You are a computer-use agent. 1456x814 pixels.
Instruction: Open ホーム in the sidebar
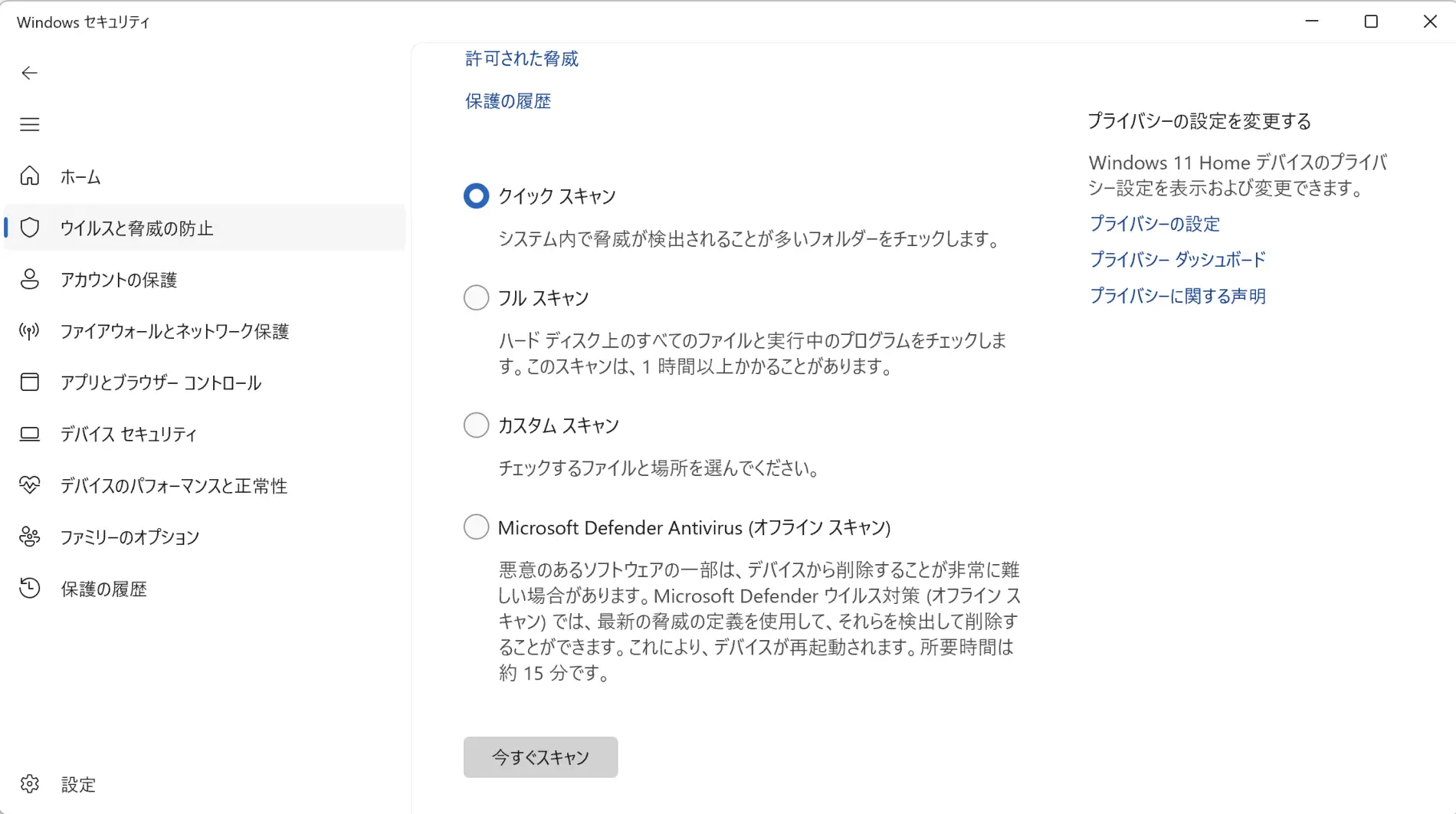click(x=205, y=176)
